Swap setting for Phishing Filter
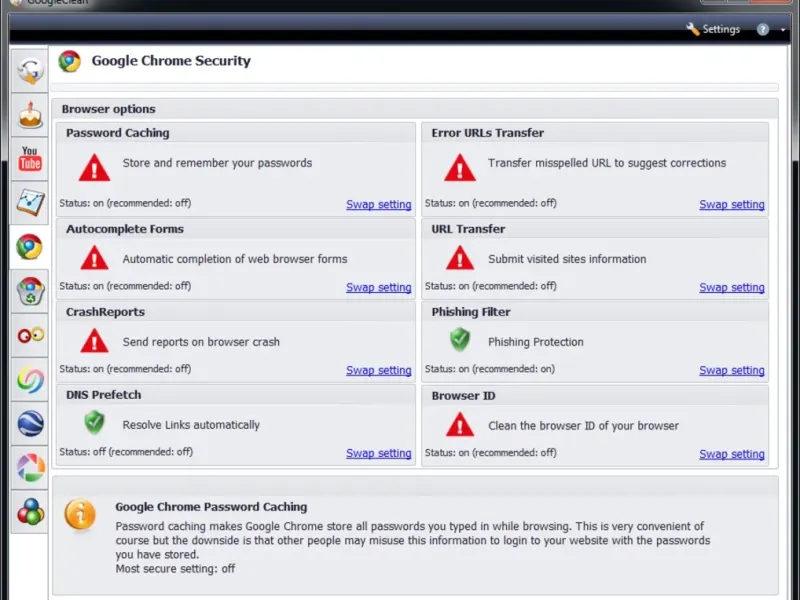Screen dimensions: 800x600 click(x=731, y=370)
